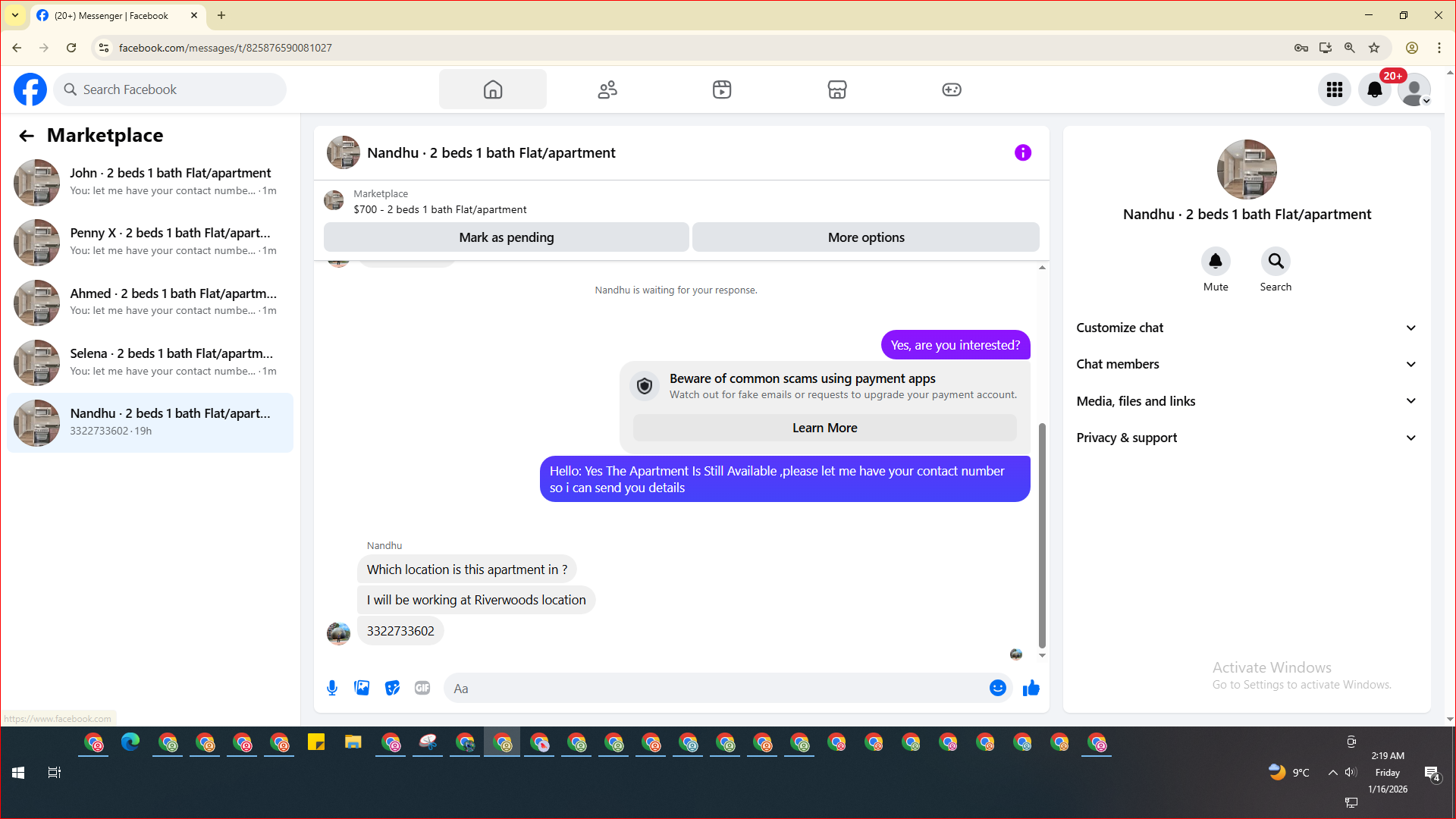Image resolution: width=1456 pixels, height=819 pixels.
Task: Expand the Chat members section
Action: coord(1247,364)
